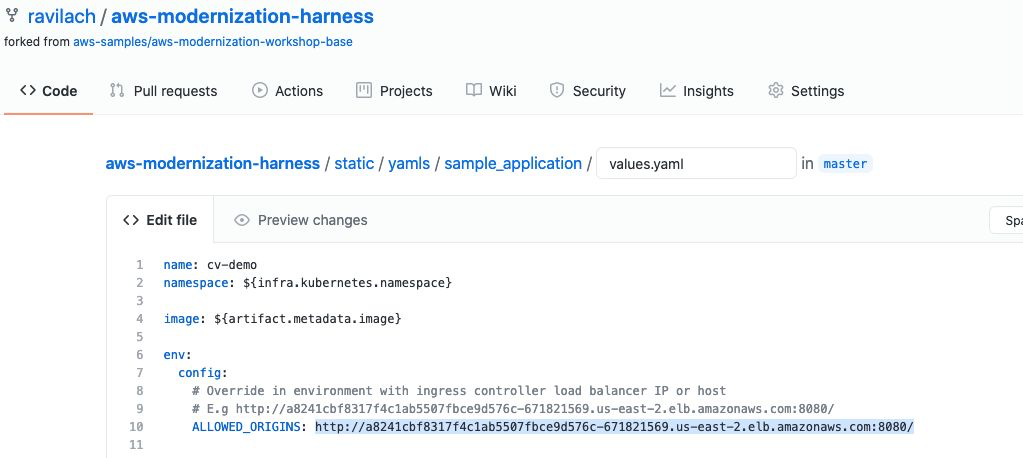Focus the values.yaml filename field
Screen dimensions: 1023x458
pyautogui.click(x=696, y=163)
